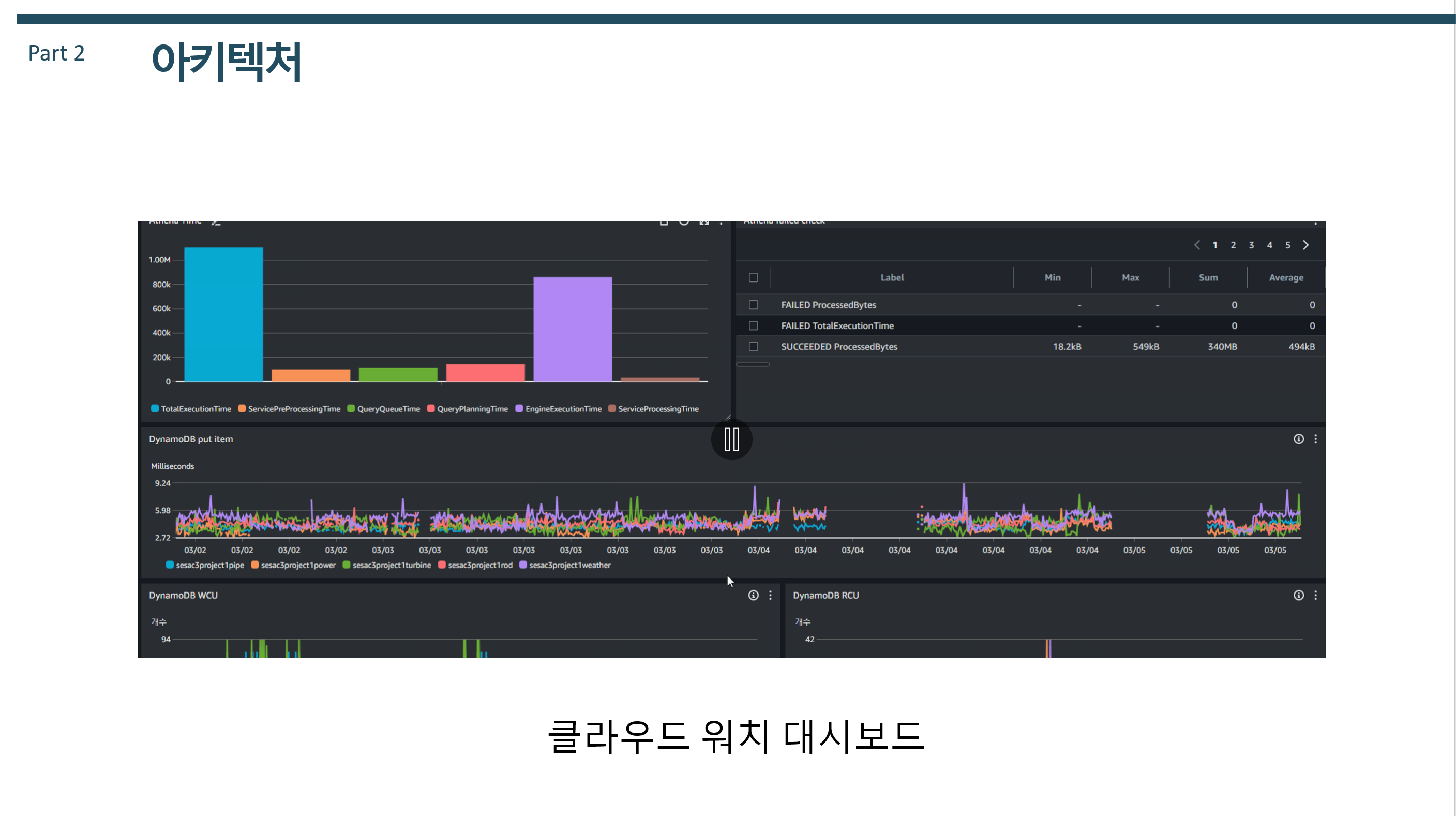Go to next page of Athena table
The width and height of the screenshot is (1456, 816).
(x=1305, y=245)
